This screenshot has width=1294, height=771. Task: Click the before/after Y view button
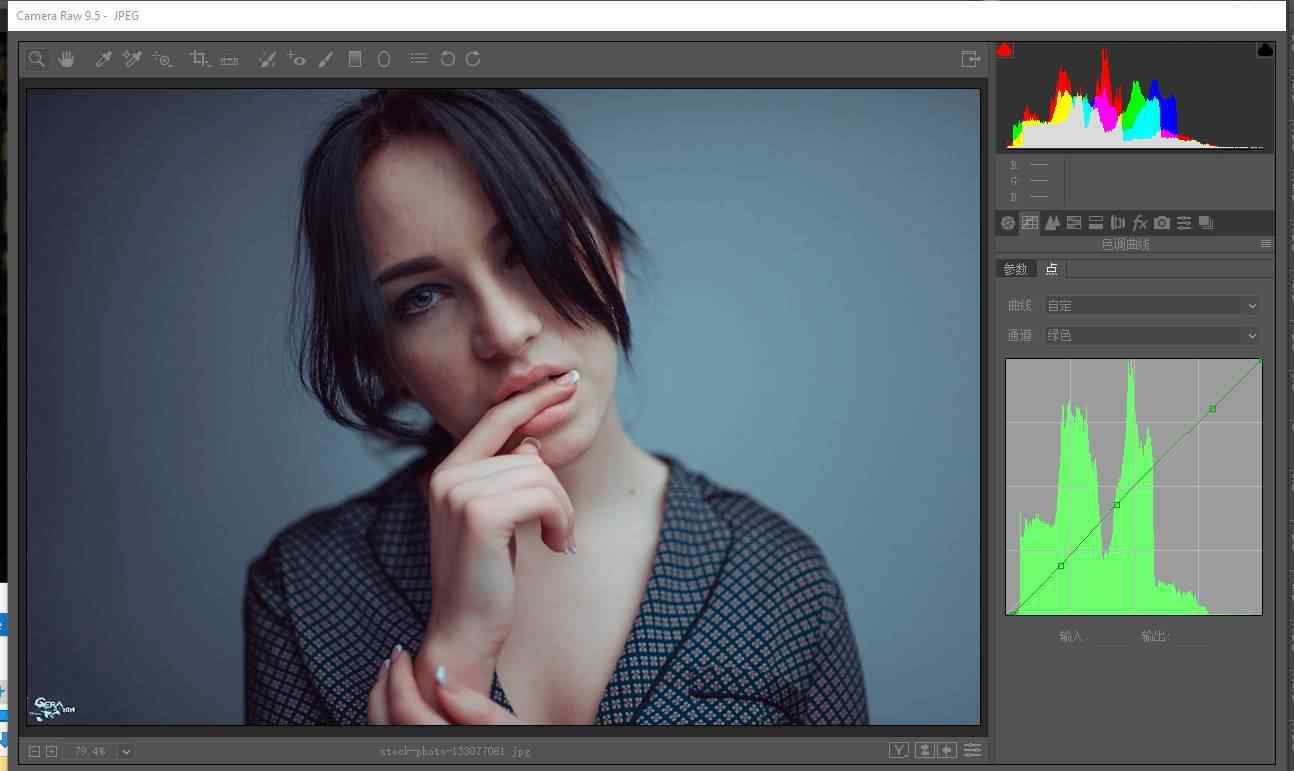coord(899,751)
